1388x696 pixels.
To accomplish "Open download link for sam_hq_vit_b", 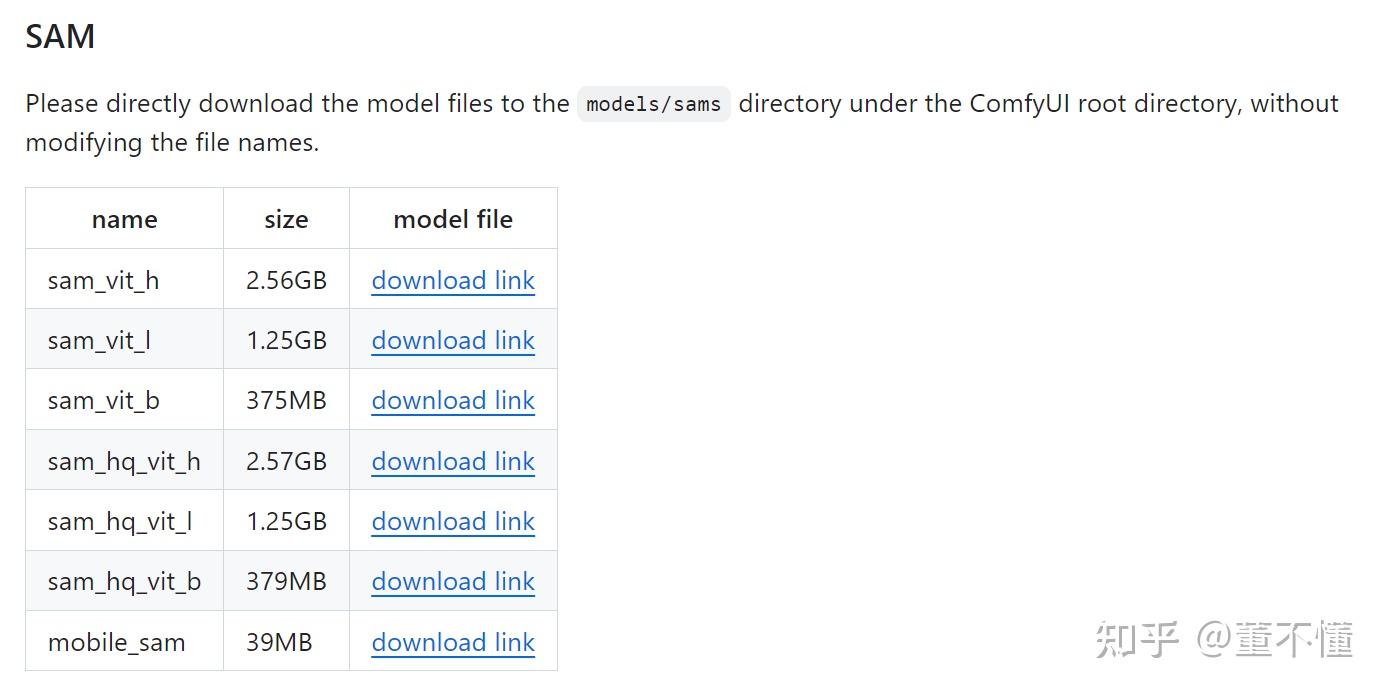I will (x=453, y=581).
